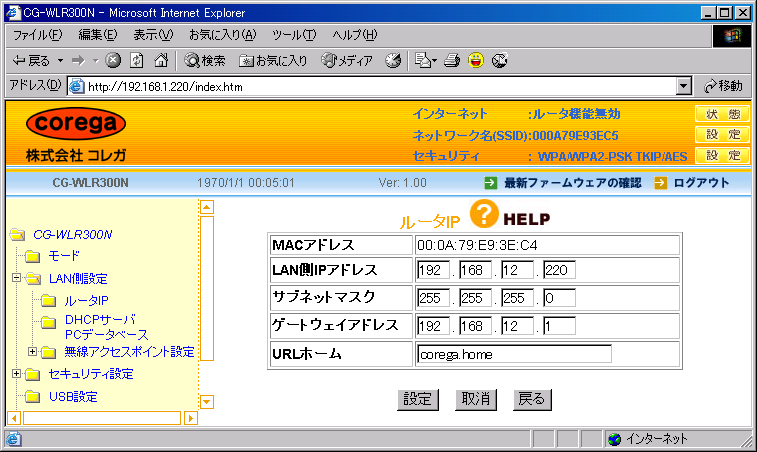The width and height of the screenshot is (757, 452).
Task: Click the 状態 status button
Action: click(722, 114)
